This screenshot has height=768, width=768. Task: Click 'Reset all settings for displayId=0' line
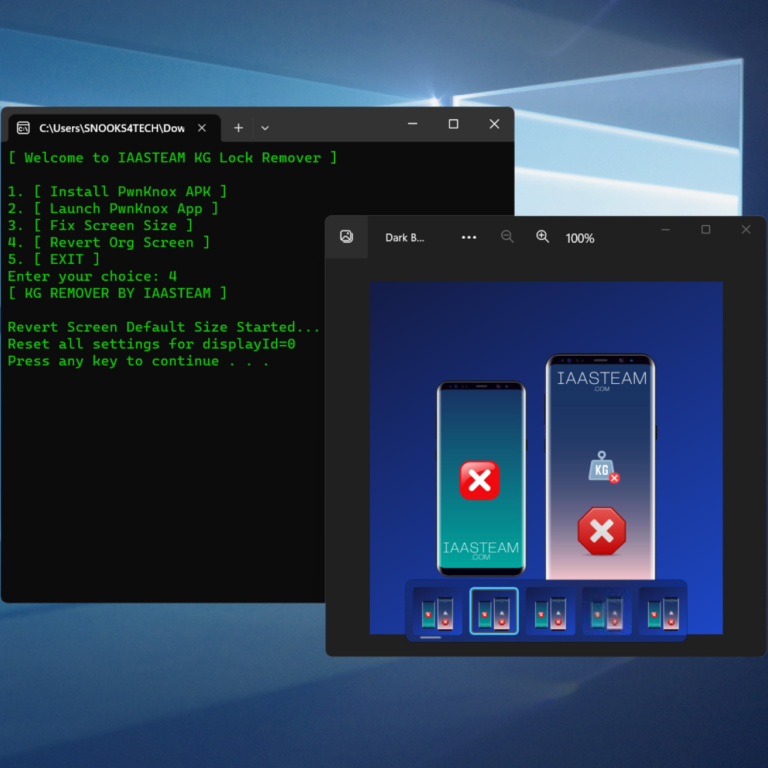151,344
